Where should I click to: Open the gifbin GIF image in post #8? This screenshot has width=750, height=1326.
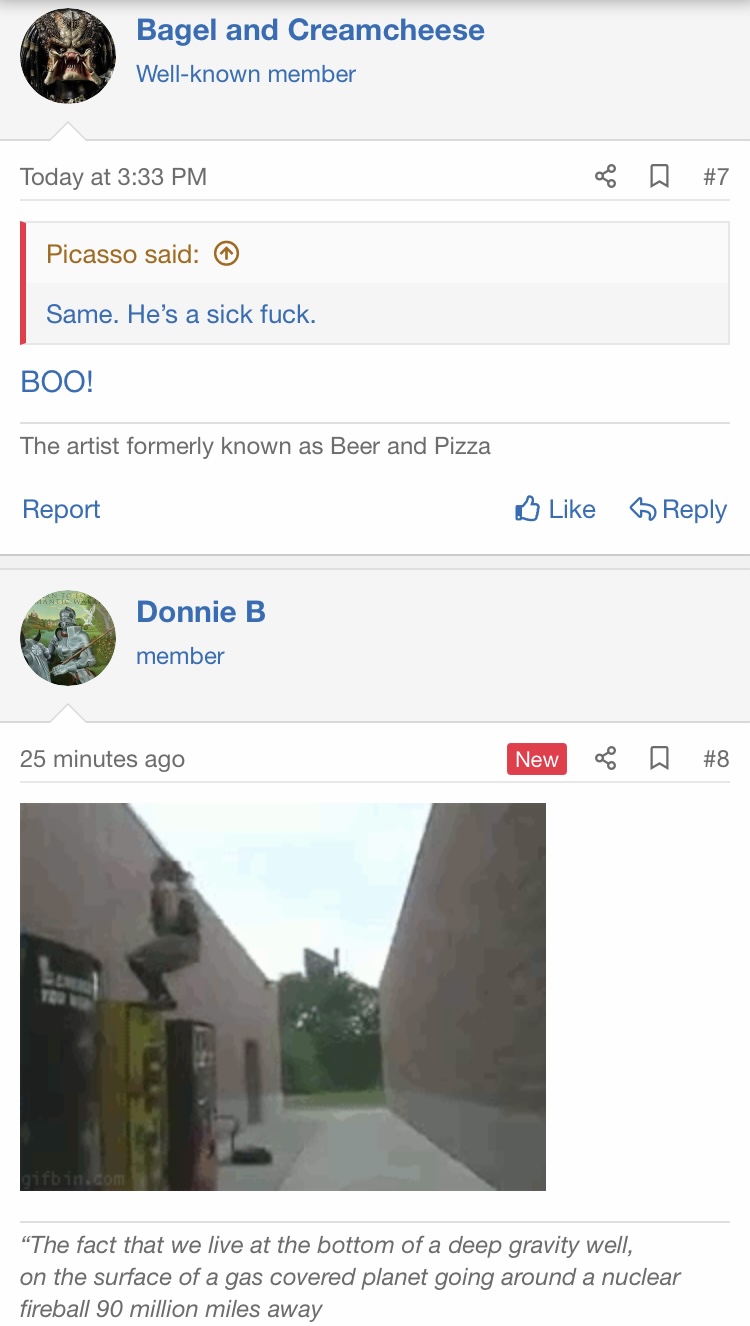(283, 996)
